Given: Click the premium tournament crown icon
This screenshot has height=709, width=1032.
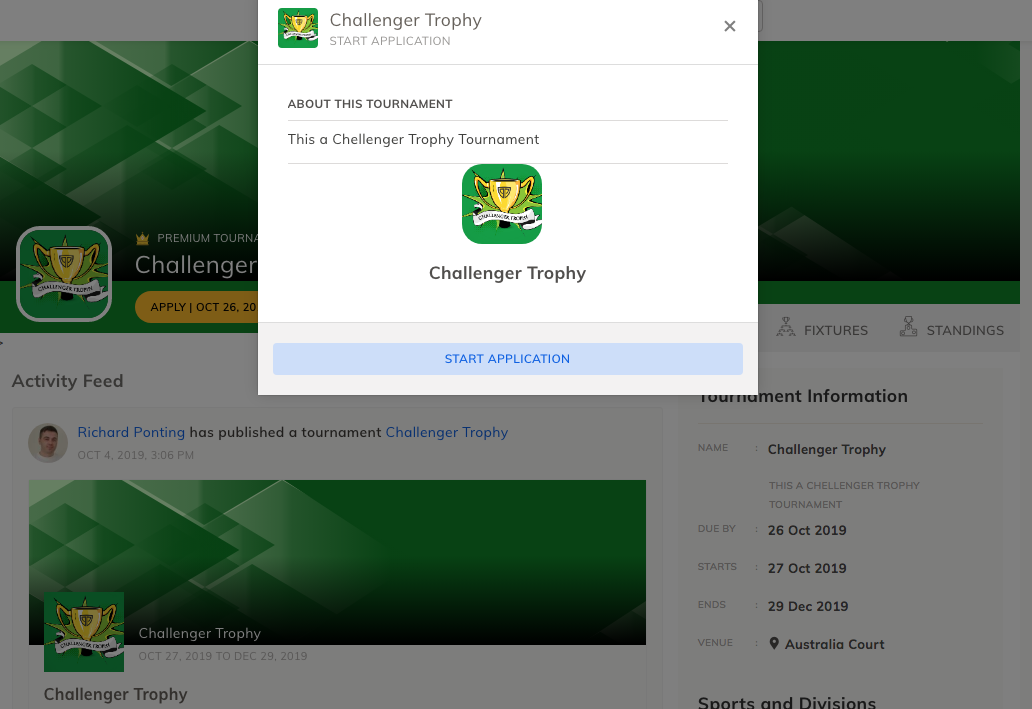Looking at the screenshot, I should pyautogui.click(x=142, y=238).
